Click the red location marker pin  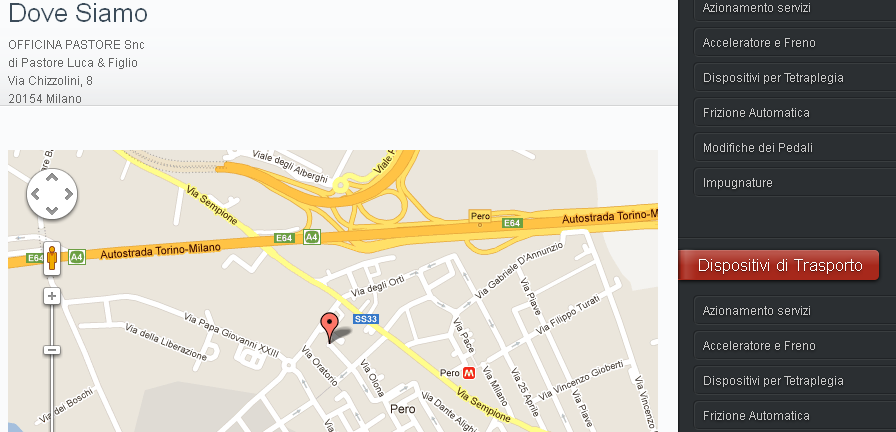(x=329, y=328)
